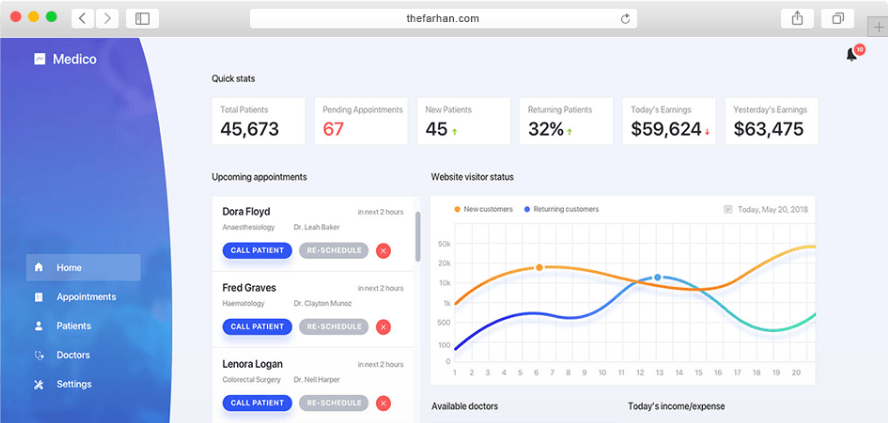888x423 pixels.
Task: Toggle New customers legend series
Action: point(485,210)
